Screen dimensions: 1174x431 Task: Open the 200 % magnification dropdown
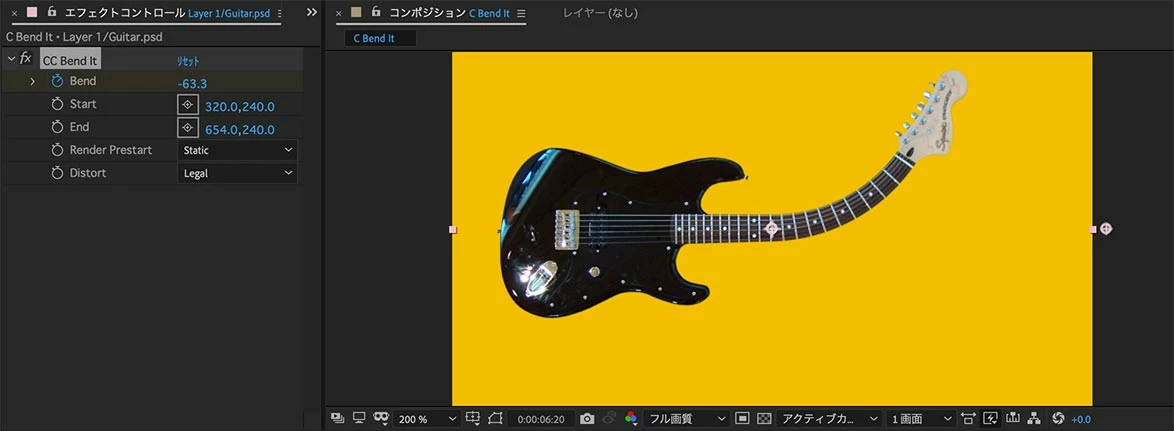click(x=426, y=418)
